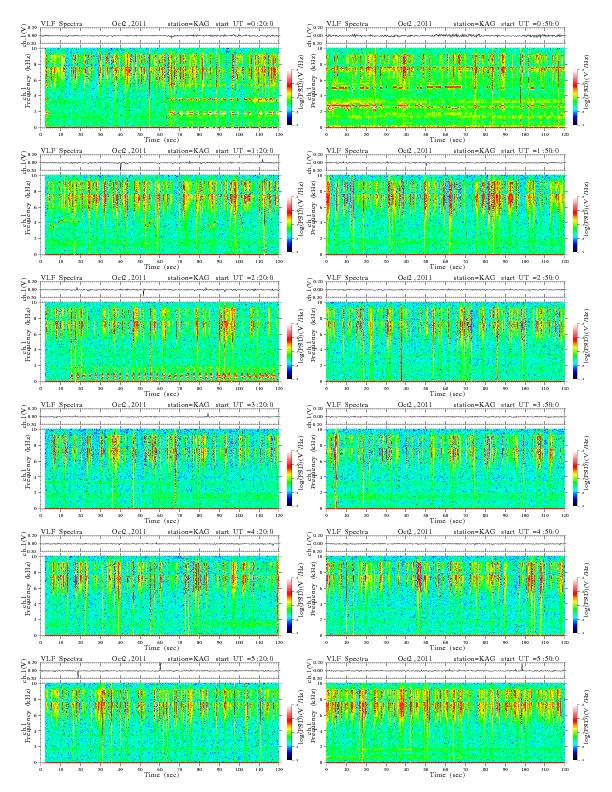612x792 pixels.
Task: Click 'Oct2, 2011' date in the 1:50:0 panel
Action: [x=415, y=151]
